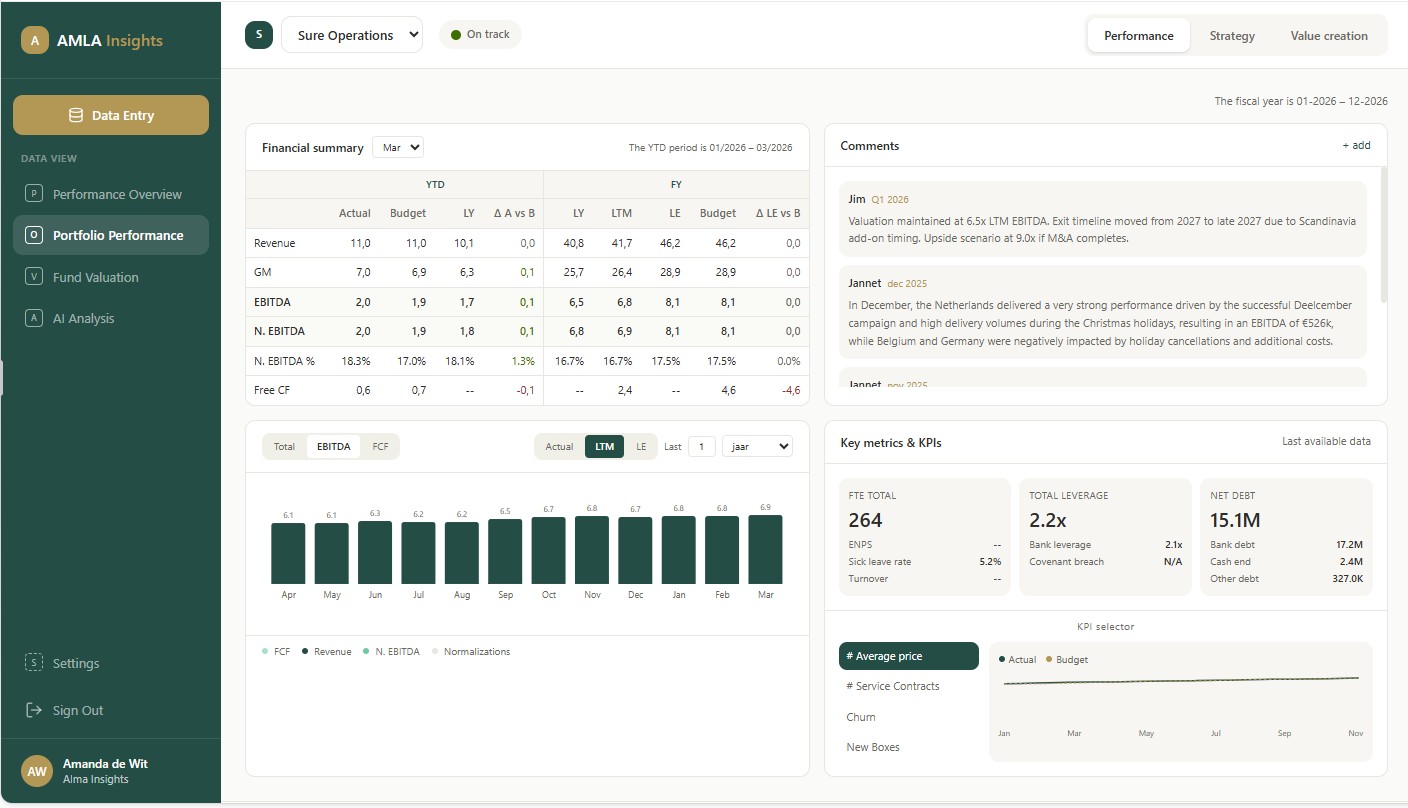Click the TOTAL LEVERAGE 2.2x card
Viewport: 1408px width, 808px height.
(1105, 537)
